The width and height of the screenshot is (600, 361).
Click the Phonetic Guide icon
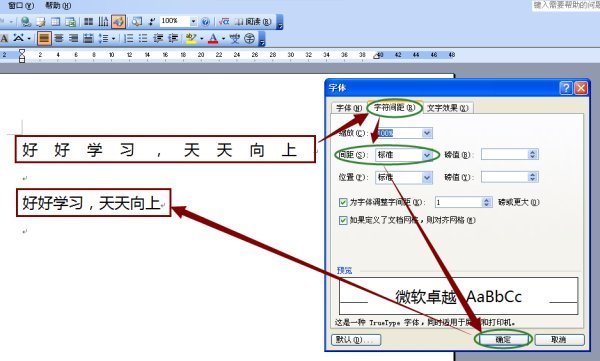coord(235,38)
